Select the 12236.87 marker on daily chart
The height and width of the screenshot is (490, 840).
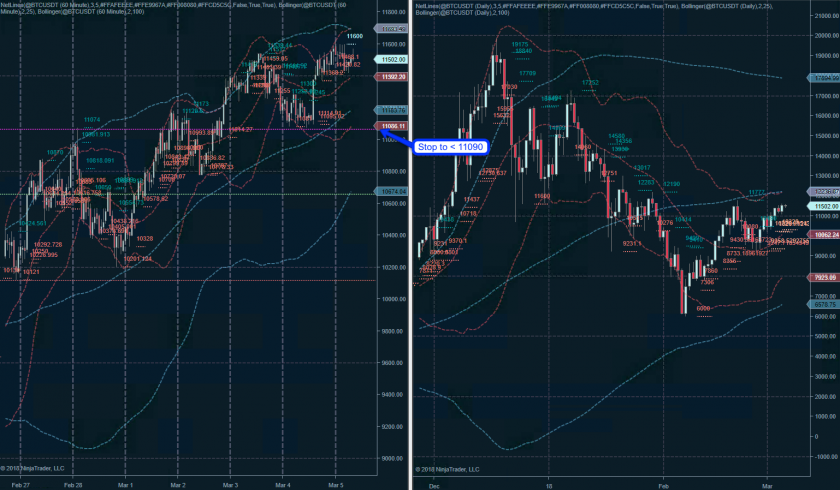(824, 191)
